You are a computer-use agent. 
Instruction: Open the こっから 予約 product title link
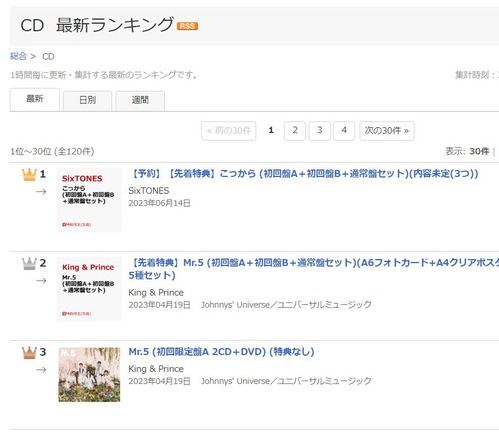pyautogui.click(x=304, y=174)
